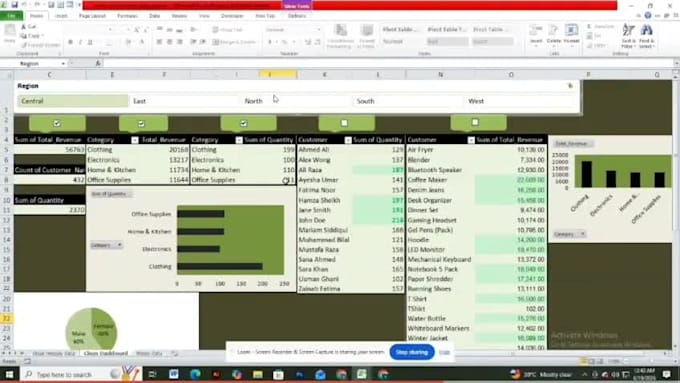Select North in Region slicer
The height and width of the screenshot is (383, 680).
tap(296, 101)
